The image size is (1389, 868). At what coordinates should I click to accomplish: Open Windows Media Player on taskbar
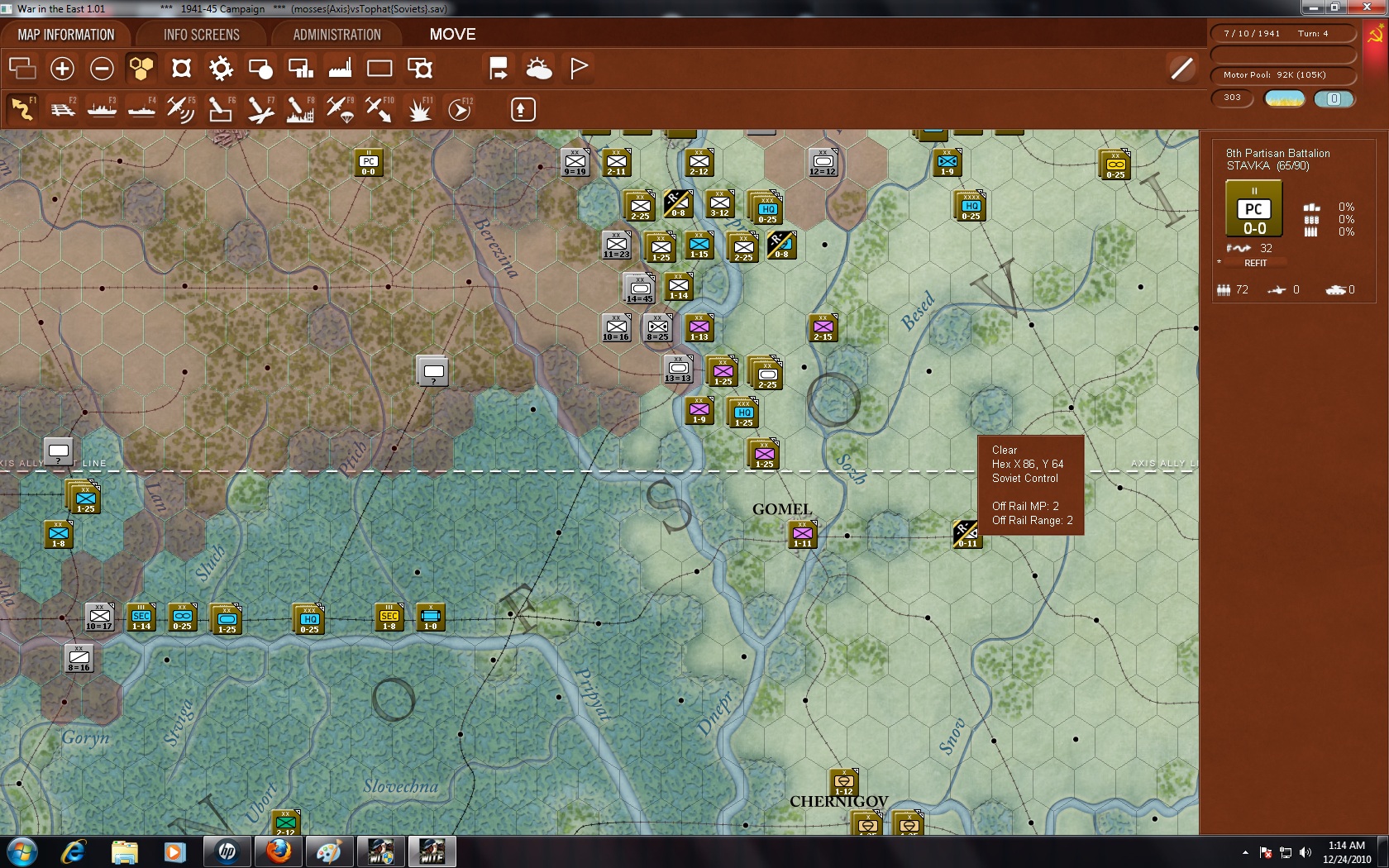(174, 851)
